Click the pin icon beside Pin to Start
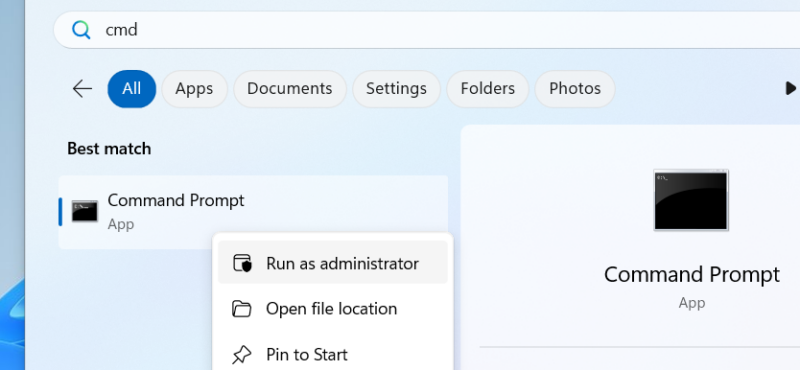Screen dimensions: 800x370 coord(242,355)
